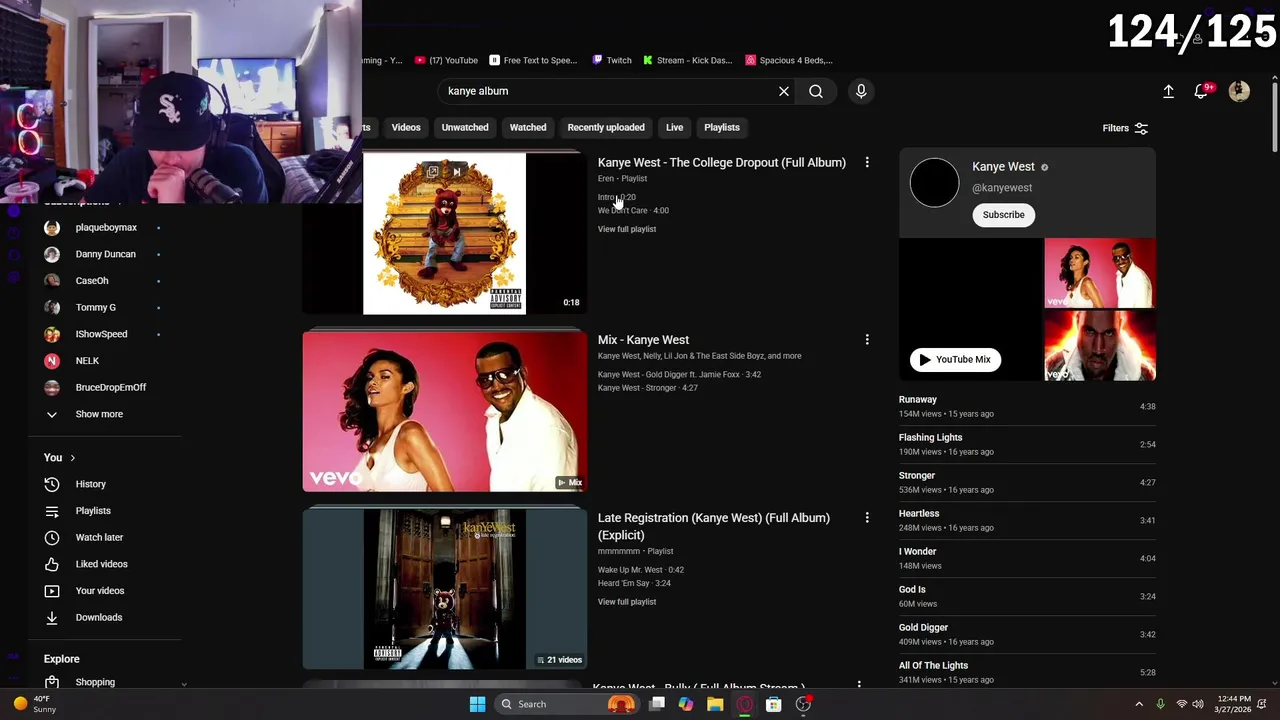
Task: Play Runaway from the song list
Action: click(x=1027, y=406)
